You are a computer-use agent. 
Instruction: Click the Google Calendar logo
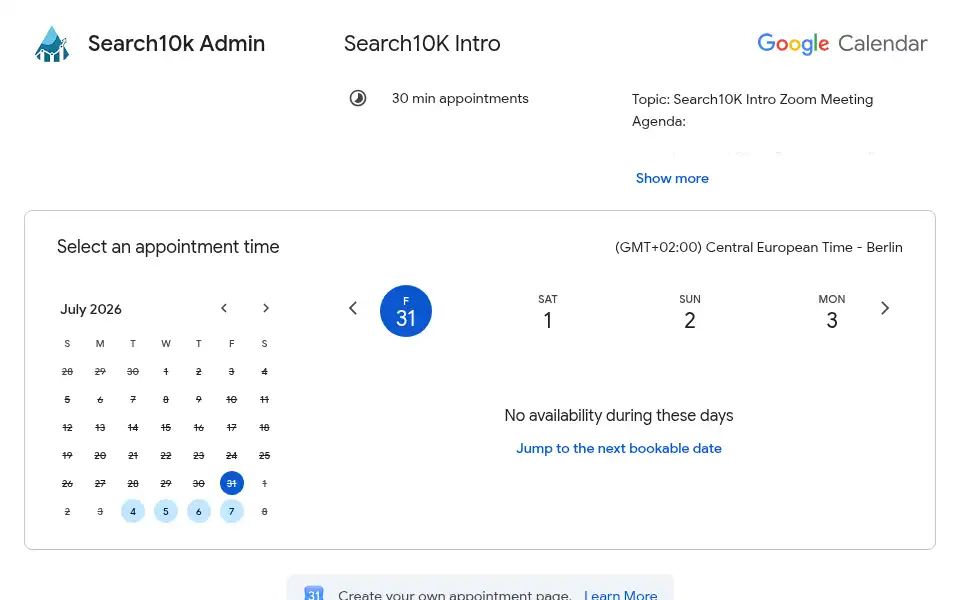click(842, 43)
